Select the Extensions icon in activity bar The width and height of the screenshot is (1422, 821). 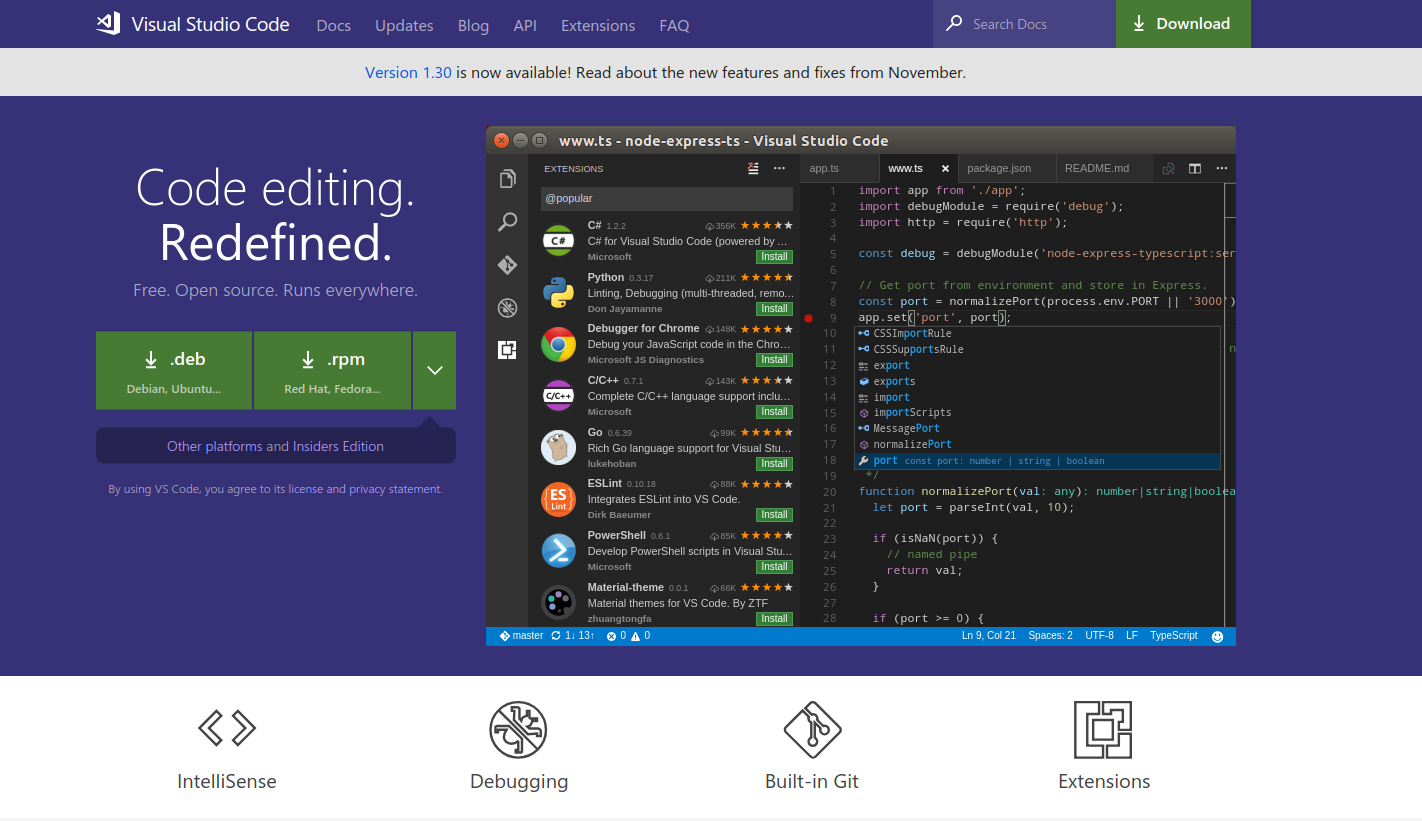click(508, 350)
